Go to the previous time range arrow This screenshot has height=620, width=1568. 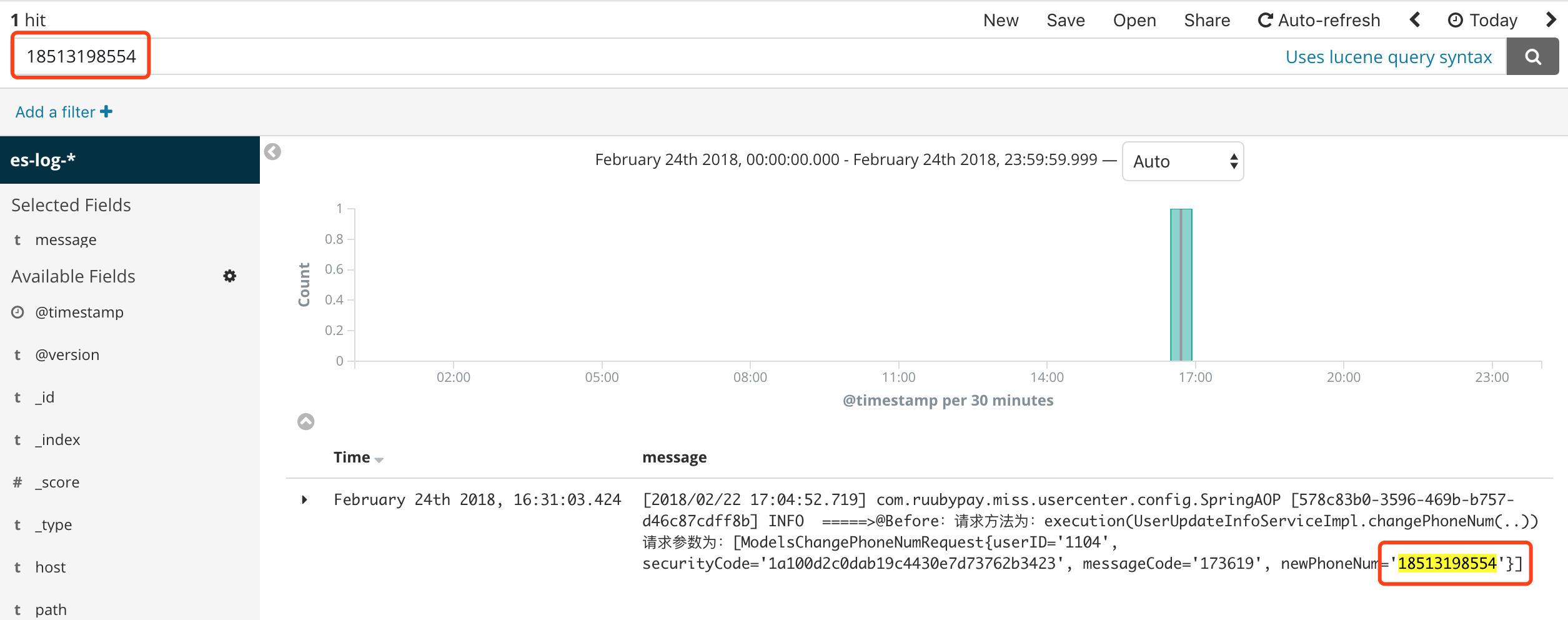click(1415, 20)
